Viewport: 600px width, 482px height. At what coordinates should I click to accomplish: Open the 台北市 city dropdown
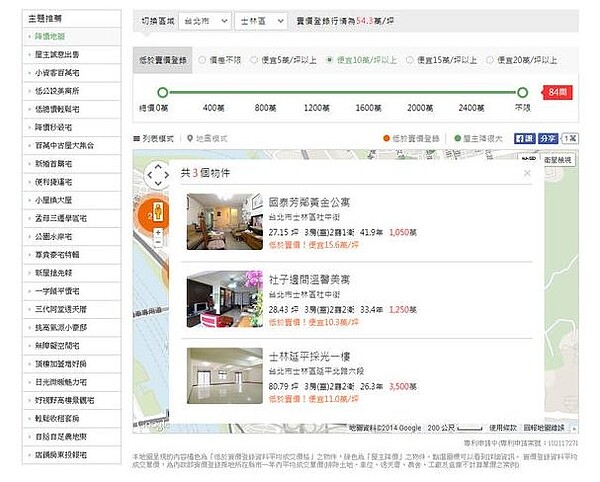(x=205, y=21)
